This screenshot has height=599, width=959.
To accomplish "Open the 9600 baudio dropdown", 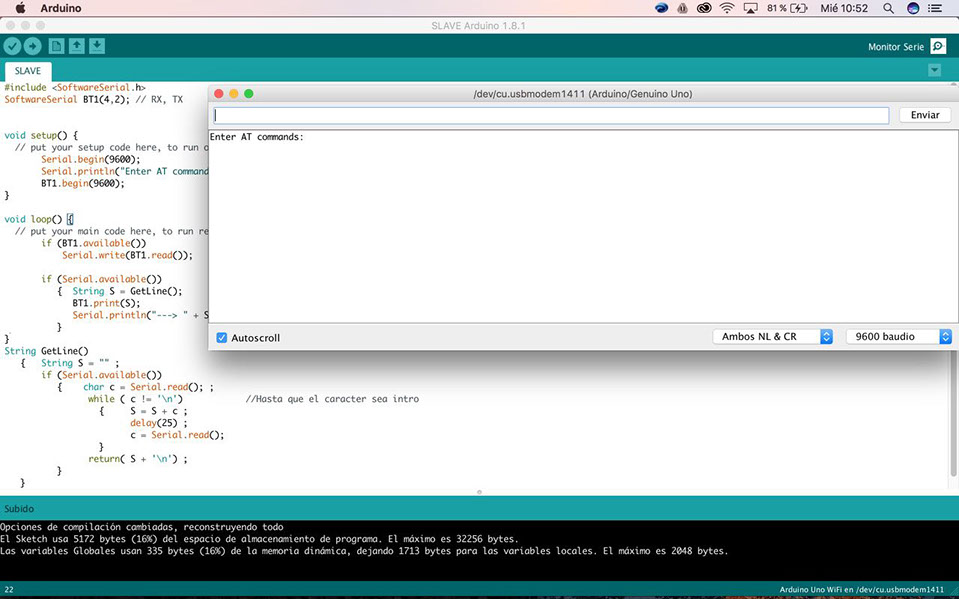I will [898, 337].
